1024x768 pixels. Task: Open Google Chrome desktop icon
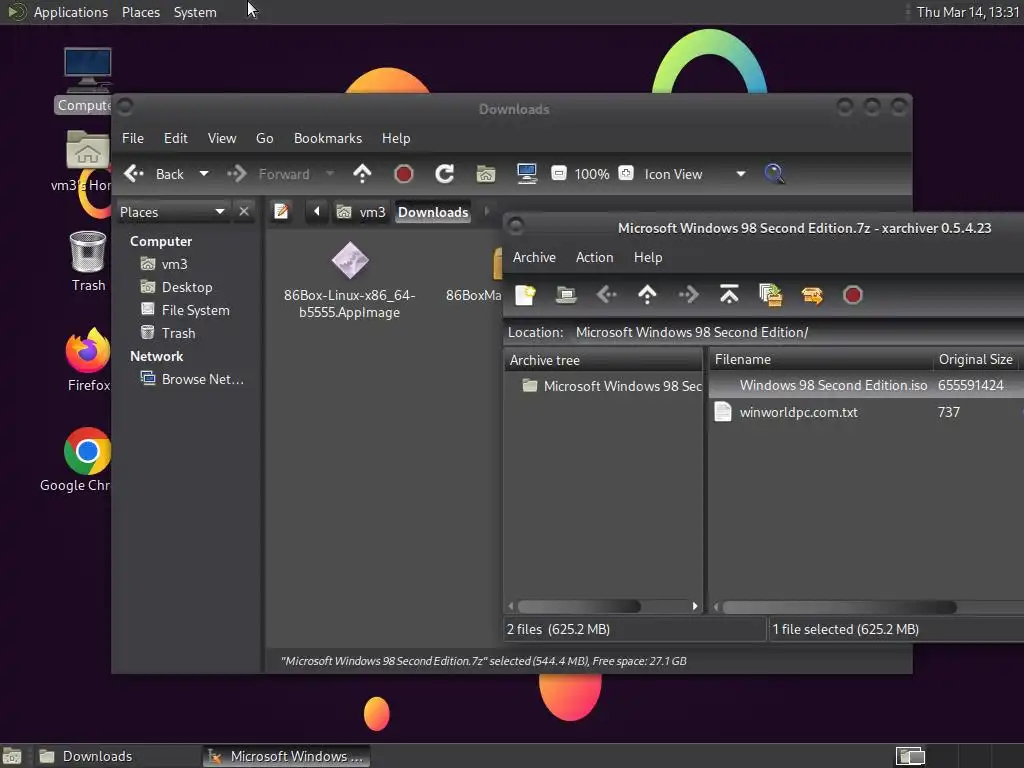click(88, 451)
